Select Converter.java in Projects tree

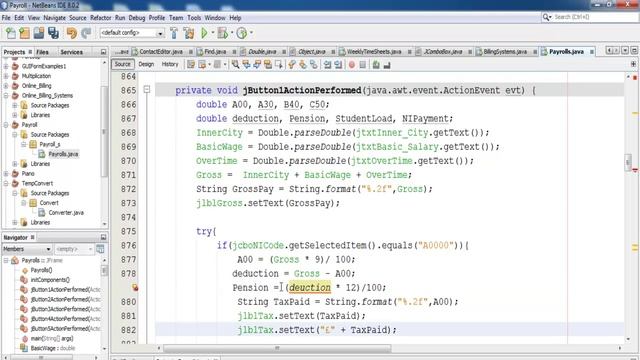(66, 213)
